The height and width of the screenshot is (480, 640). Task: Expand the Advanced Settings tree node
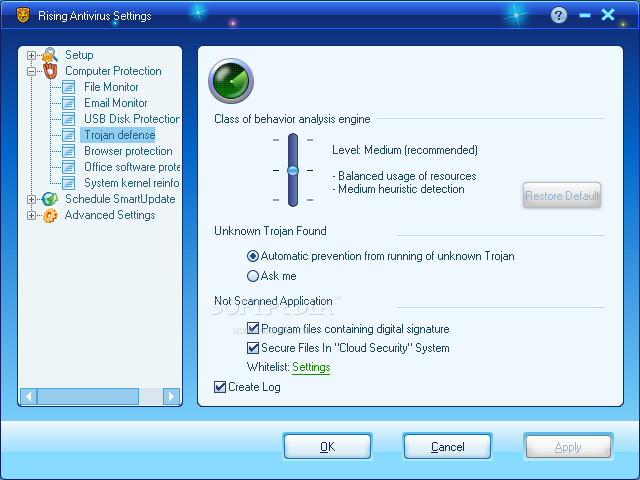31,215
